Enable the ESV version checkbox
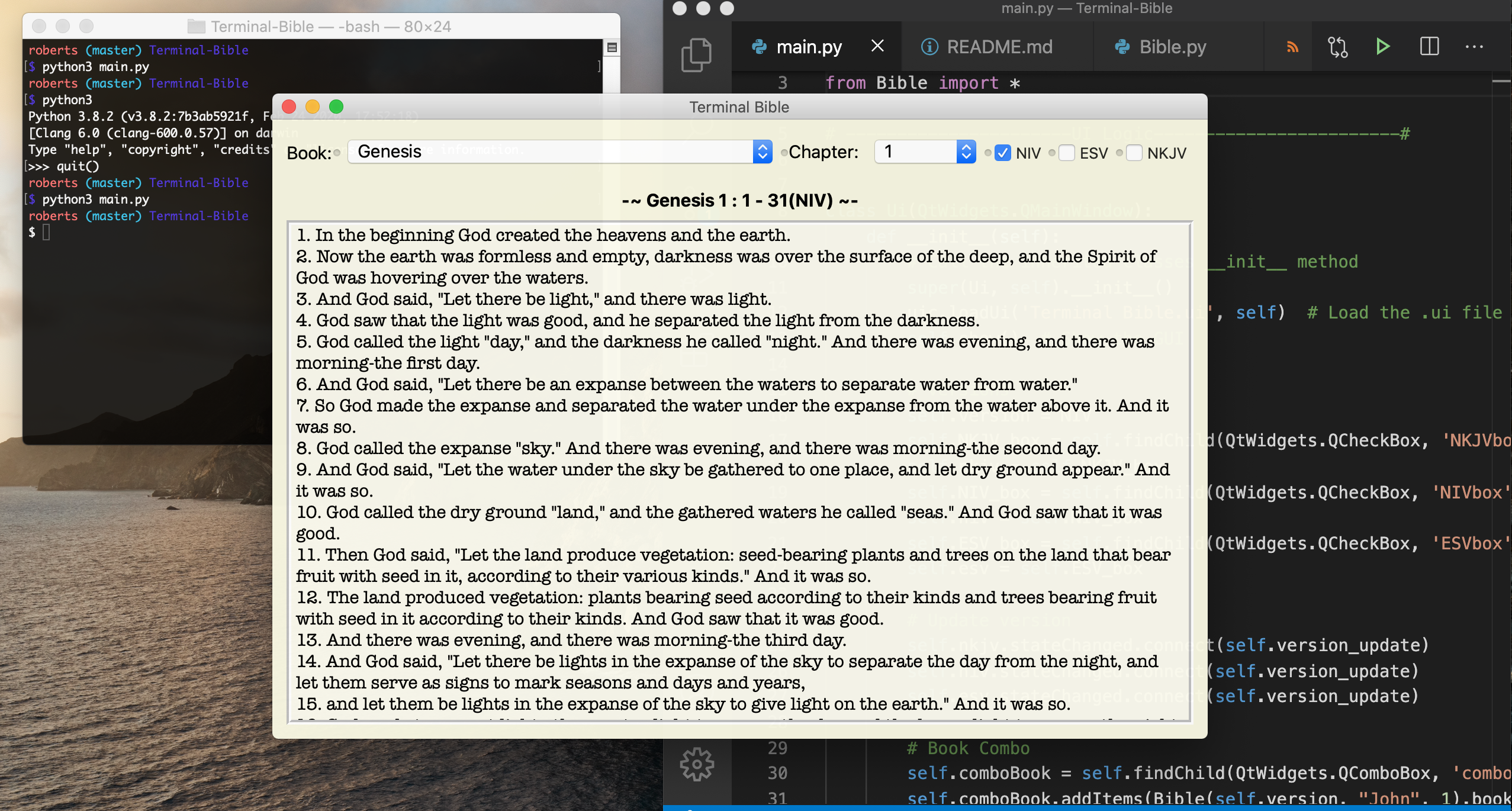 tap(1066, 153)
